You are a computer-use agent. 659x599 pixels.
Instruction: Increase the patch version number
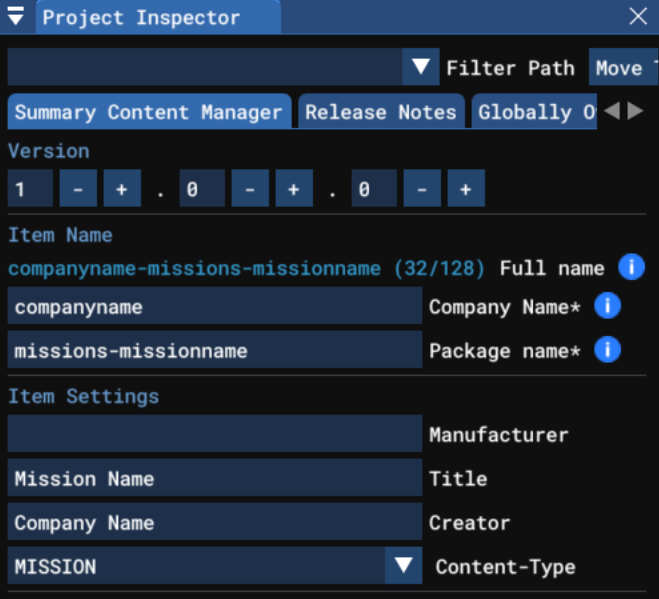pos(466,189)
